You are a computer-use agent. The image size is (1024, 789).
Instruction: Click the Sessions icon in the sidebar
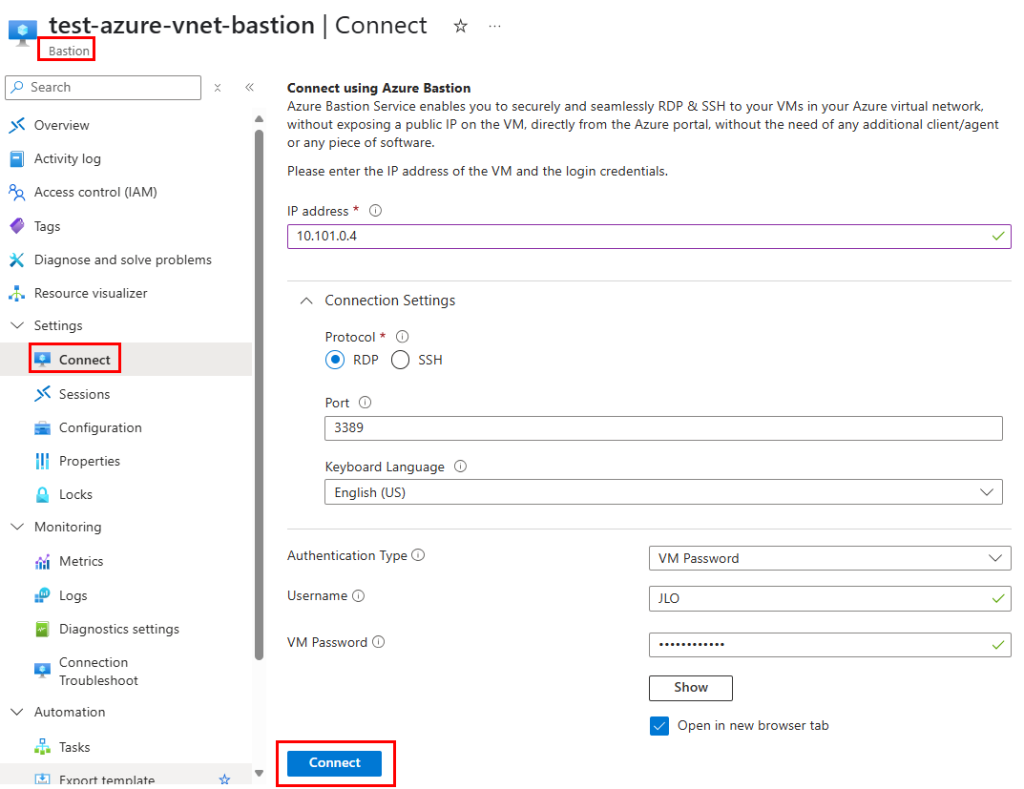42,394
